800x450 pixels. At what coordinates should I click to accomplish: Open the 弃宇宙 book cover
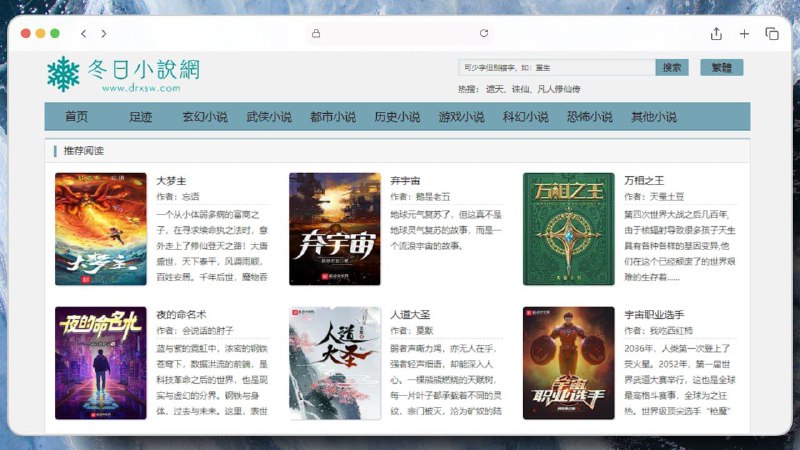(x=335, y=229)
